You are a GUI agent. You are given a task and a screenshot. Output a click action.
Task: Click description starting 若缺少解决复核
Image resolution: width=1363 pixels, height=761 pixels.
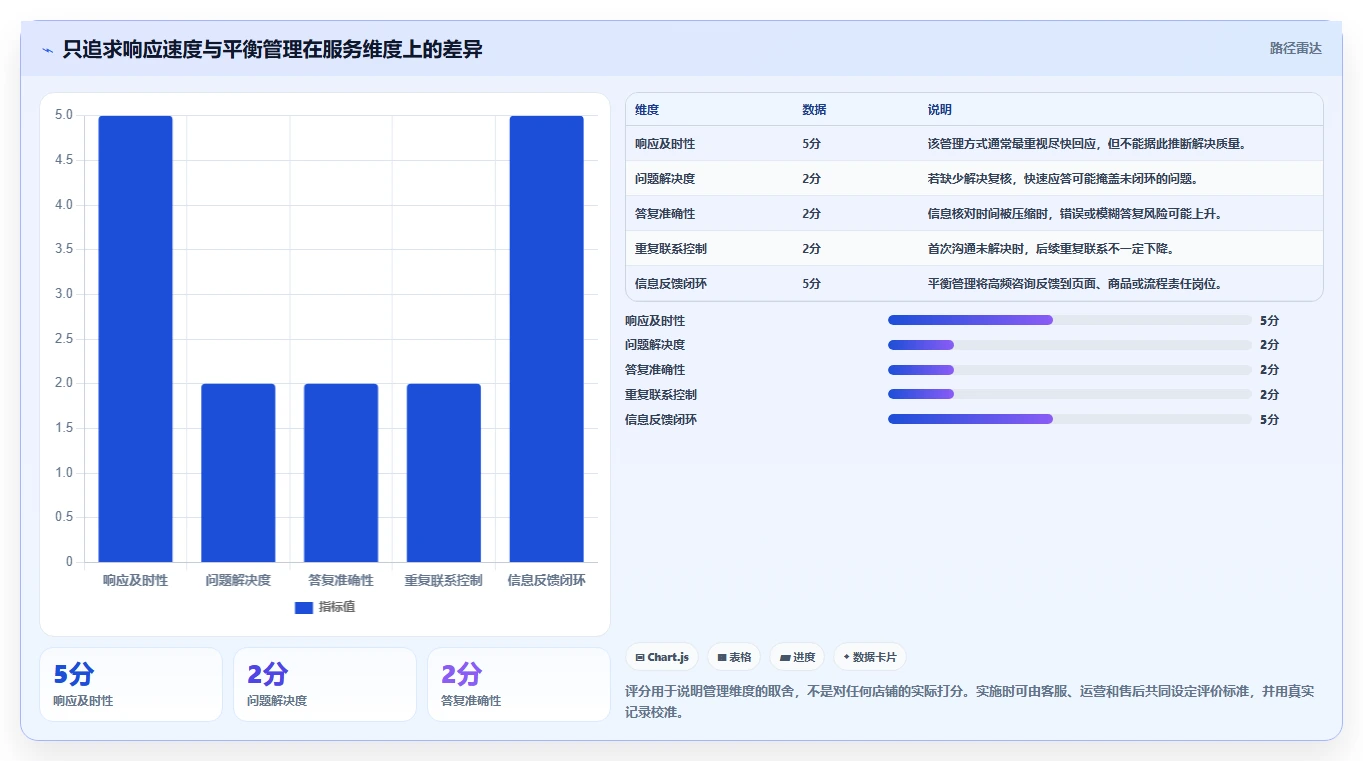(x=1062, y=179)
